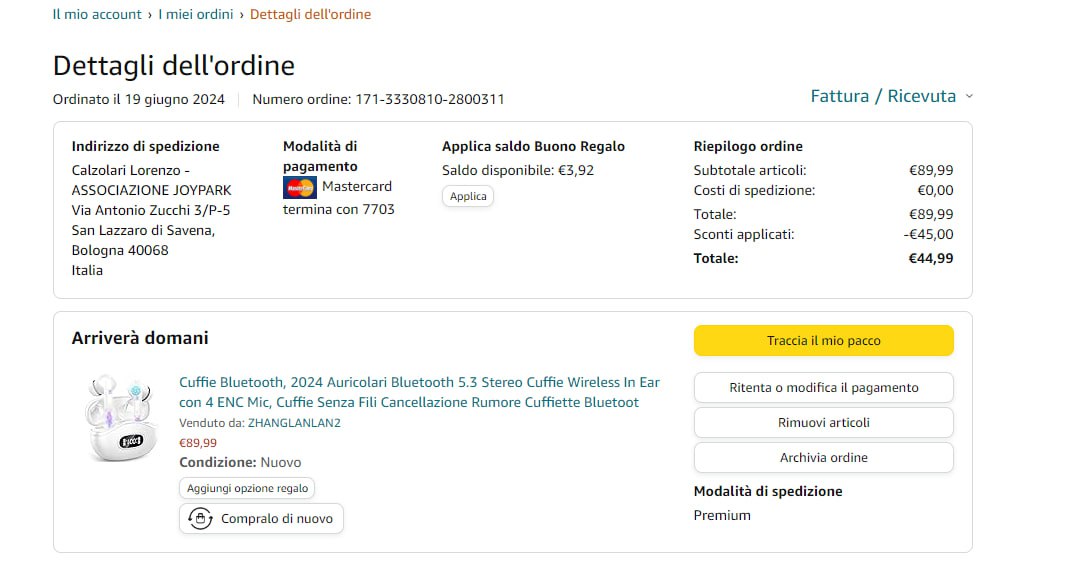Click the bold final total €44,99
Screen dimensions: 1079x566
(x=930, y=258)
